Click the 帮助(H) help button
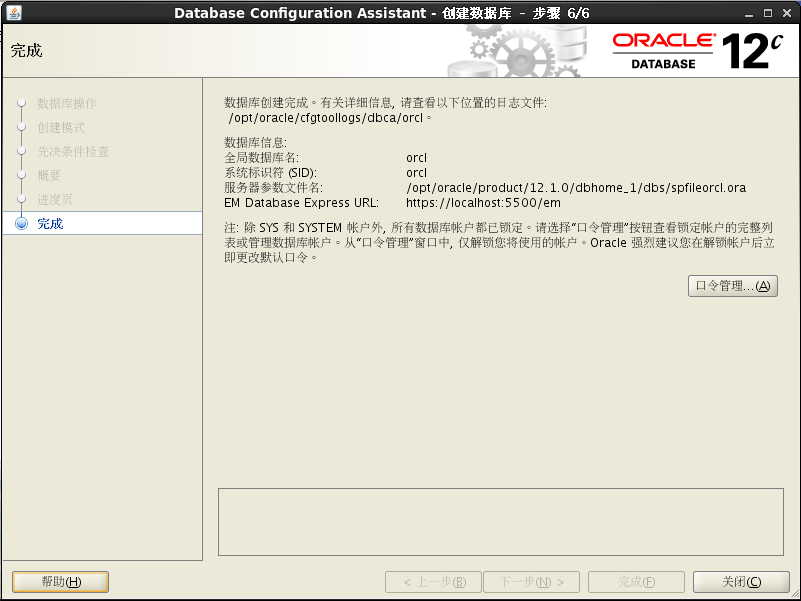 click(x=60, y=582)
